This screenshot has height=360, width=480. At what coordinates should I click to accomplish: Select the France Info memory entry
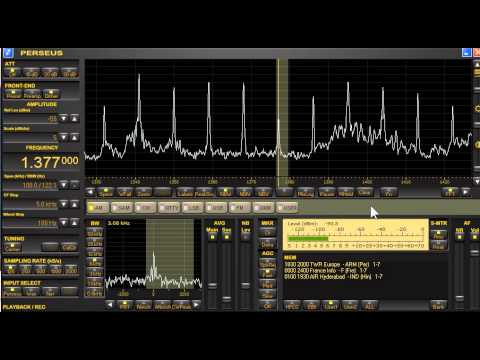coord(326,270)
